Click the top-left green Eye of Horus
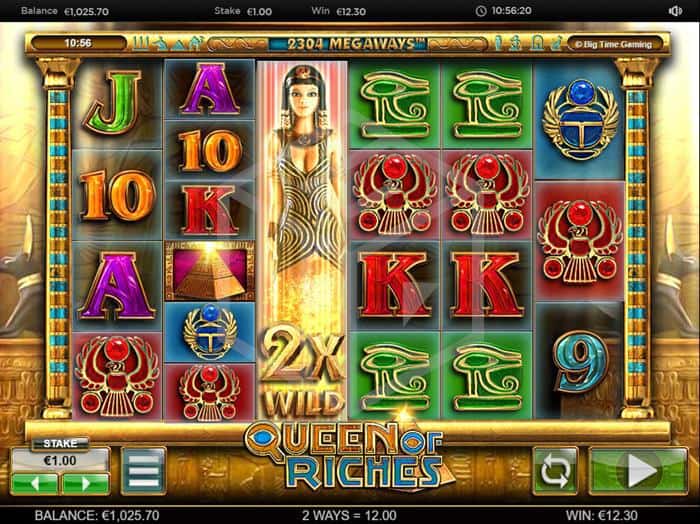Image resolution: width=700 pixels, height=524 pixels. (x=395, y=105)
